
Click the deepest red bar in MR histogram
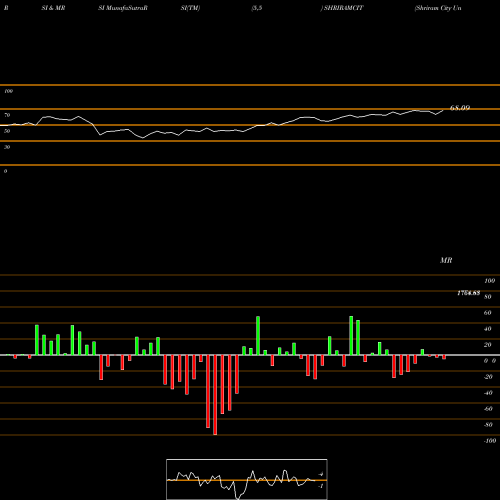(215, 395)
